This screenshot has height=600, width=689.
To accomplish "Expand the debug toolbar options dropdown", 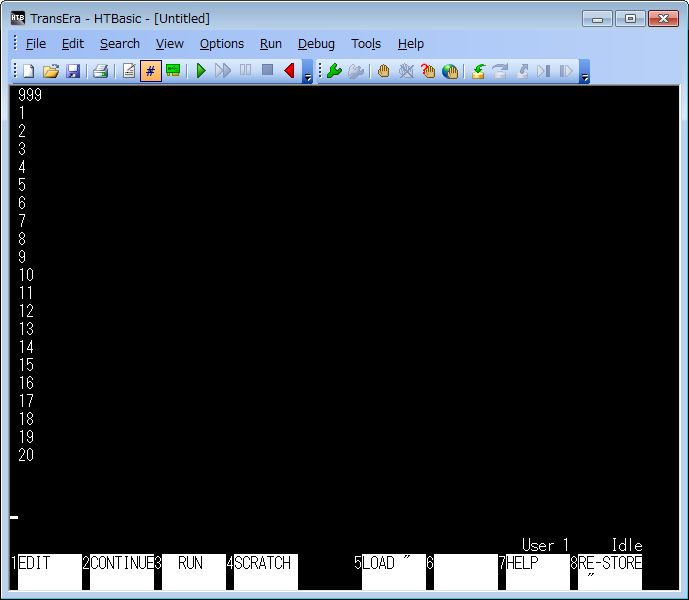I will (584, 72).
